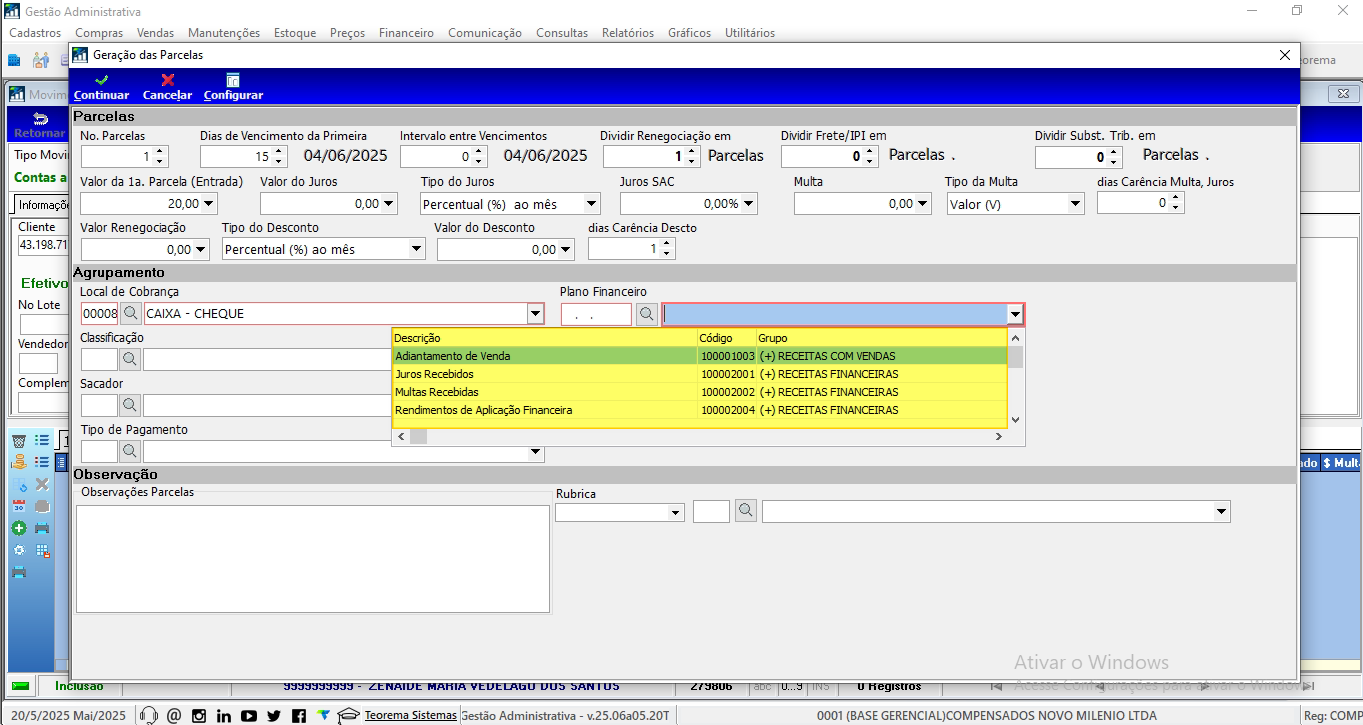Viewport: 1363px width, 725px height.
Task: Increase No. Parcelas with up arrow
Action: tap(161, 152)
